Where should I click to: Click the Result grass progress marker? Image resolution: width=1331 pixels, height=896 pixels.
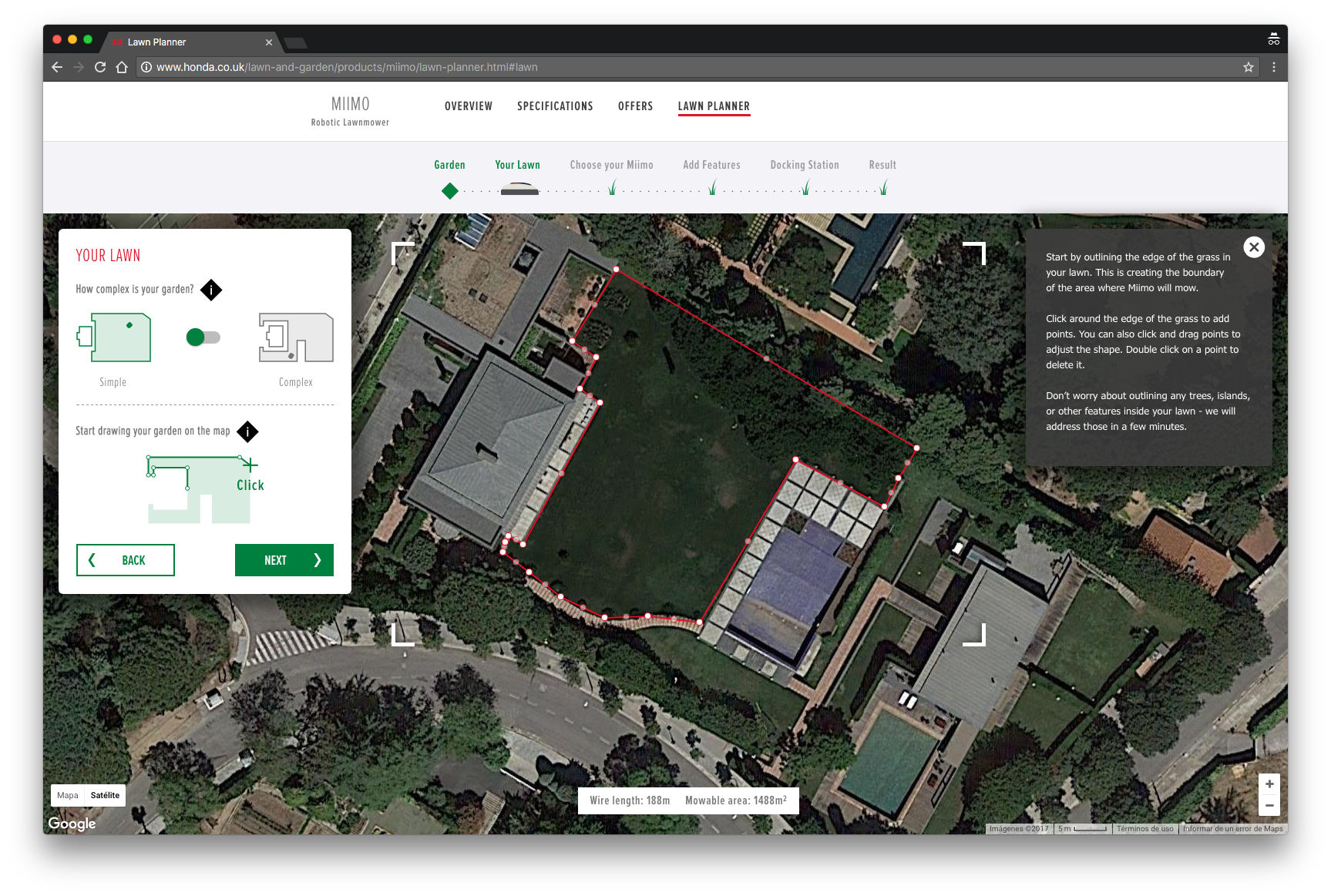(x=883, y=188)
